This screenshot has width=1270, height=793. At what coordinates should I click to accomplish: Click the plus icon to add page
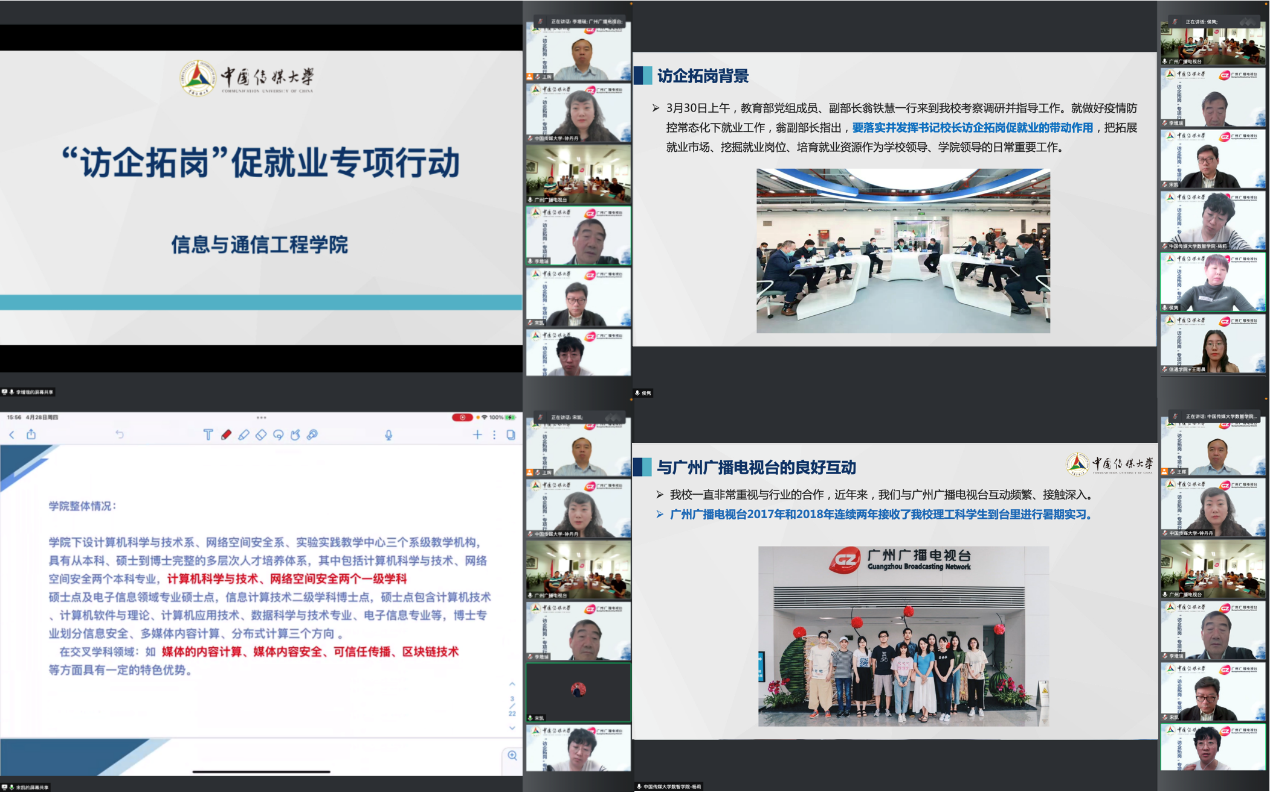478,435
